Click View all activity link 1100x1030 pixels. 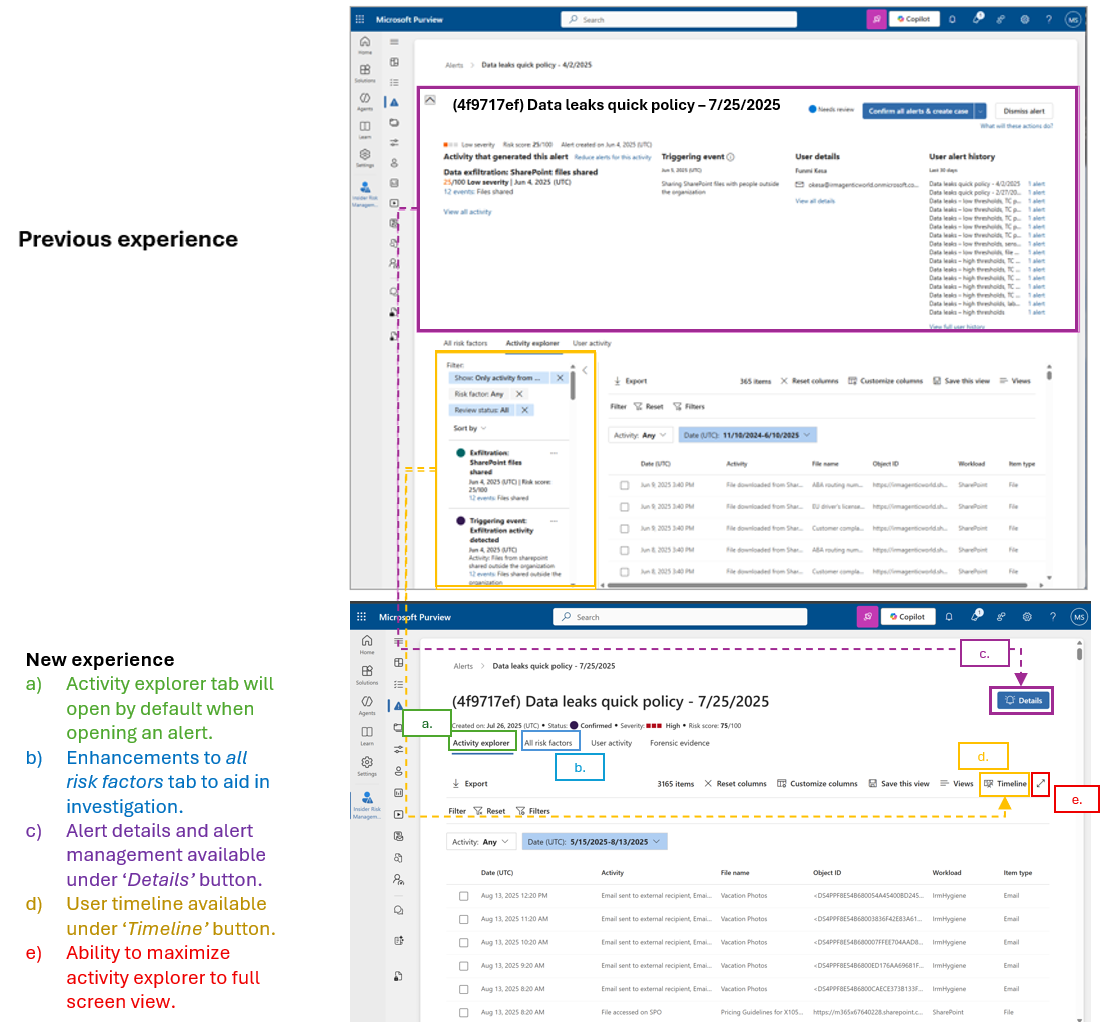[x=467, y=212]
